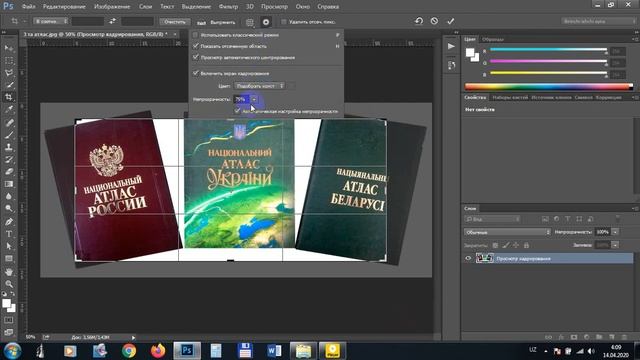The image size is (640, 360).
Task: Select the History Brush tool
Action: pyautogui.click(x=9, y=159)
